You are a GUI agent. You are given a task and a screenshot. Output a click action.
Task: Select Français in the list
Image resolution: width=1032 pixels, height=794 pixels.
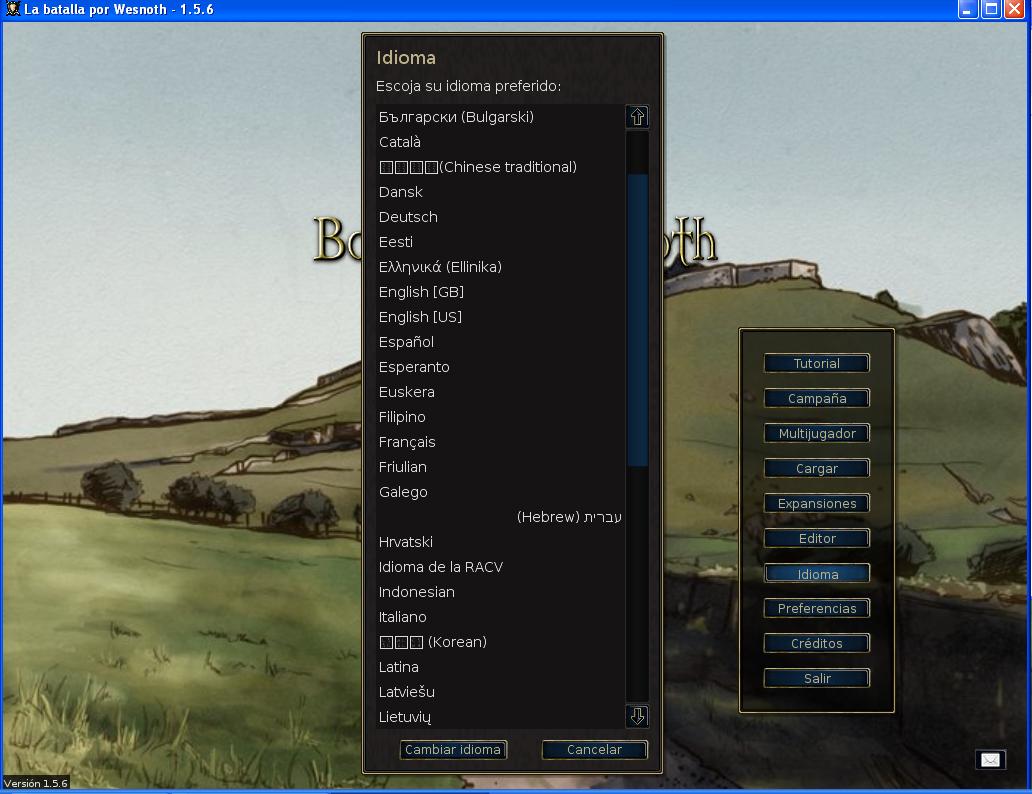(x=500, y=442)
